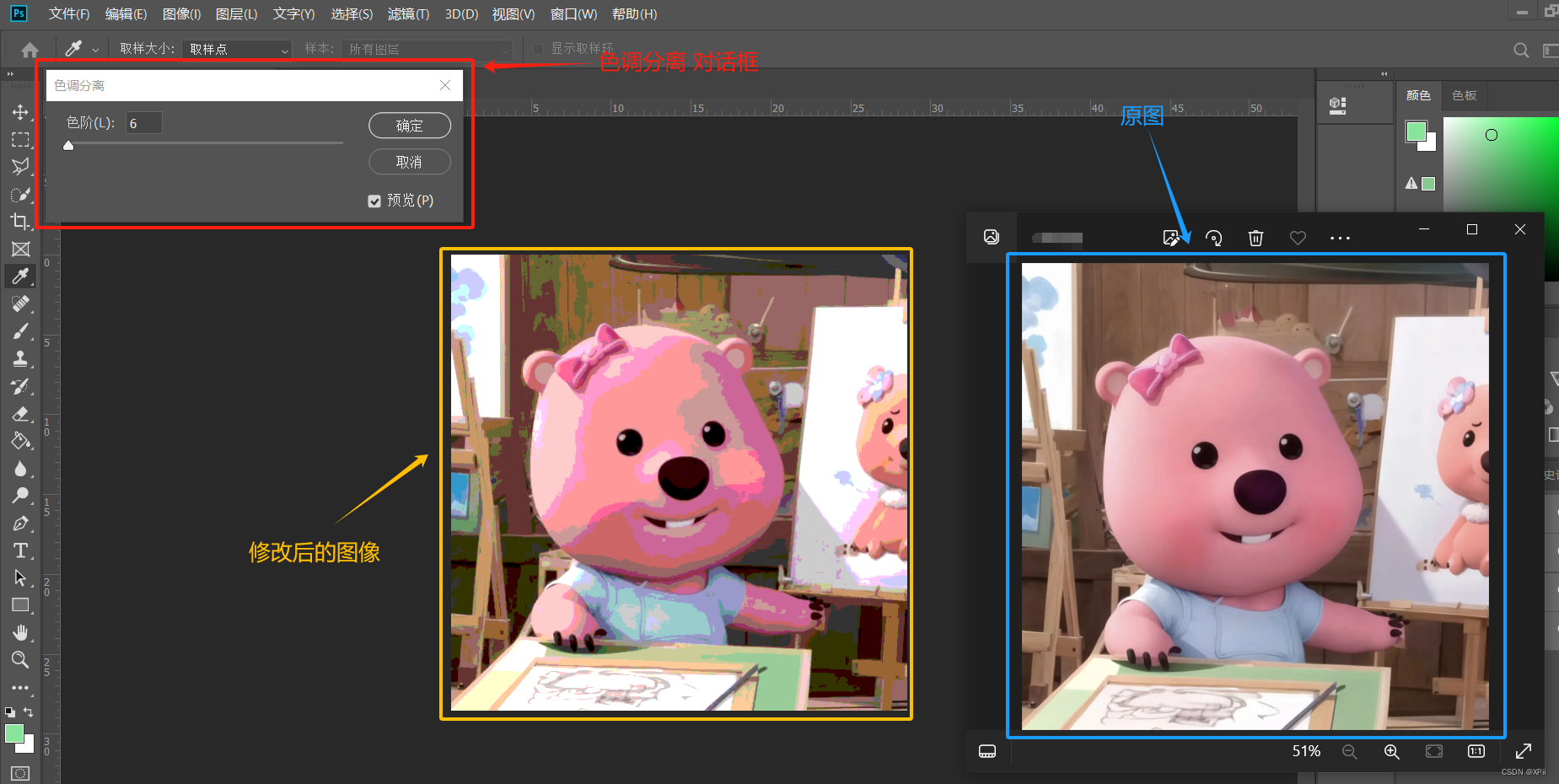Image resolution: width=1559 pixels, height=784 pixels.
Task: Collapse right panels double-arrow
Action: (x=1384, y=73)
